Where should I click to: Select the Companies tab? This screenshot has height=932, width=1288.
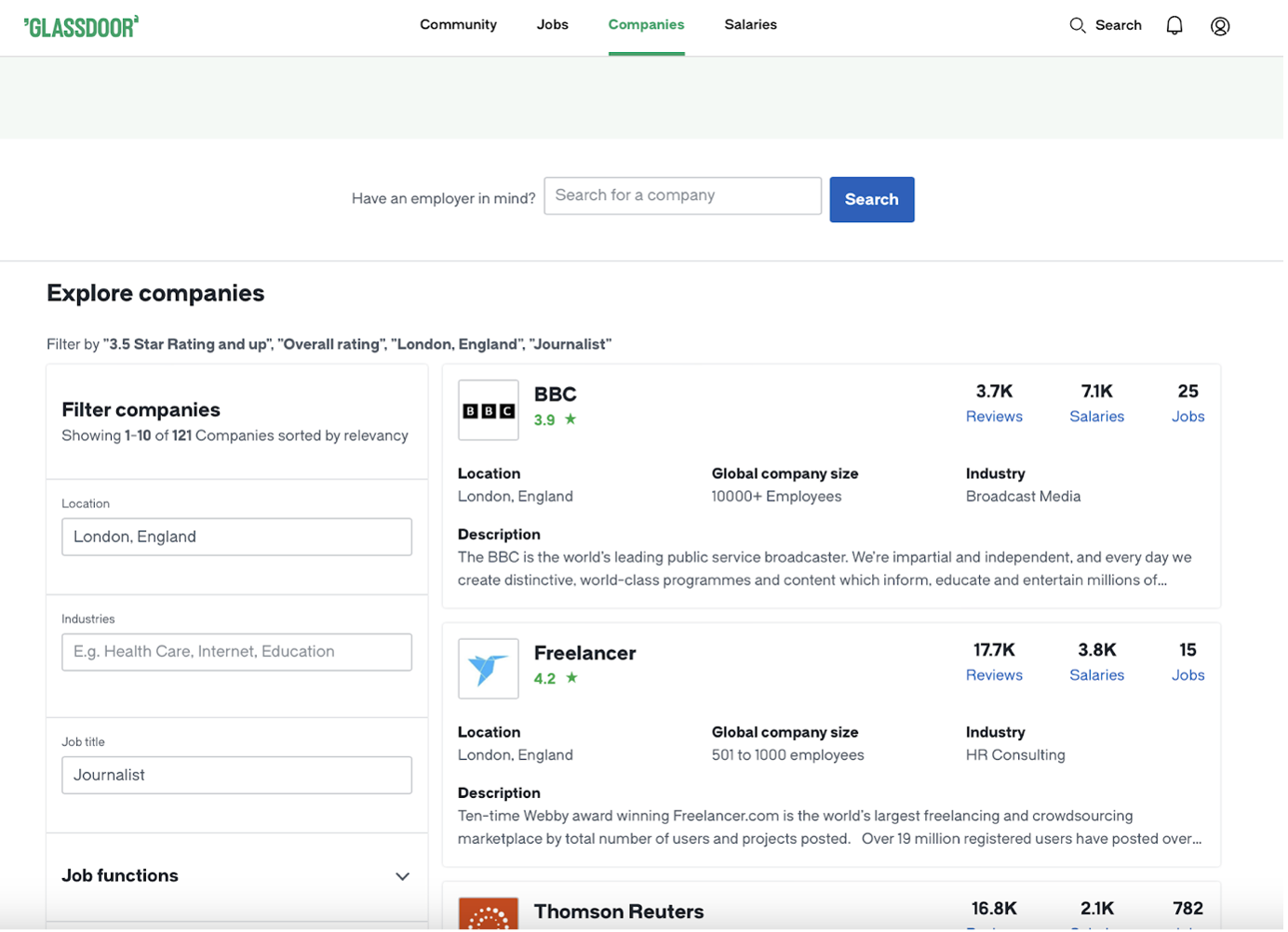pos(649,25)
